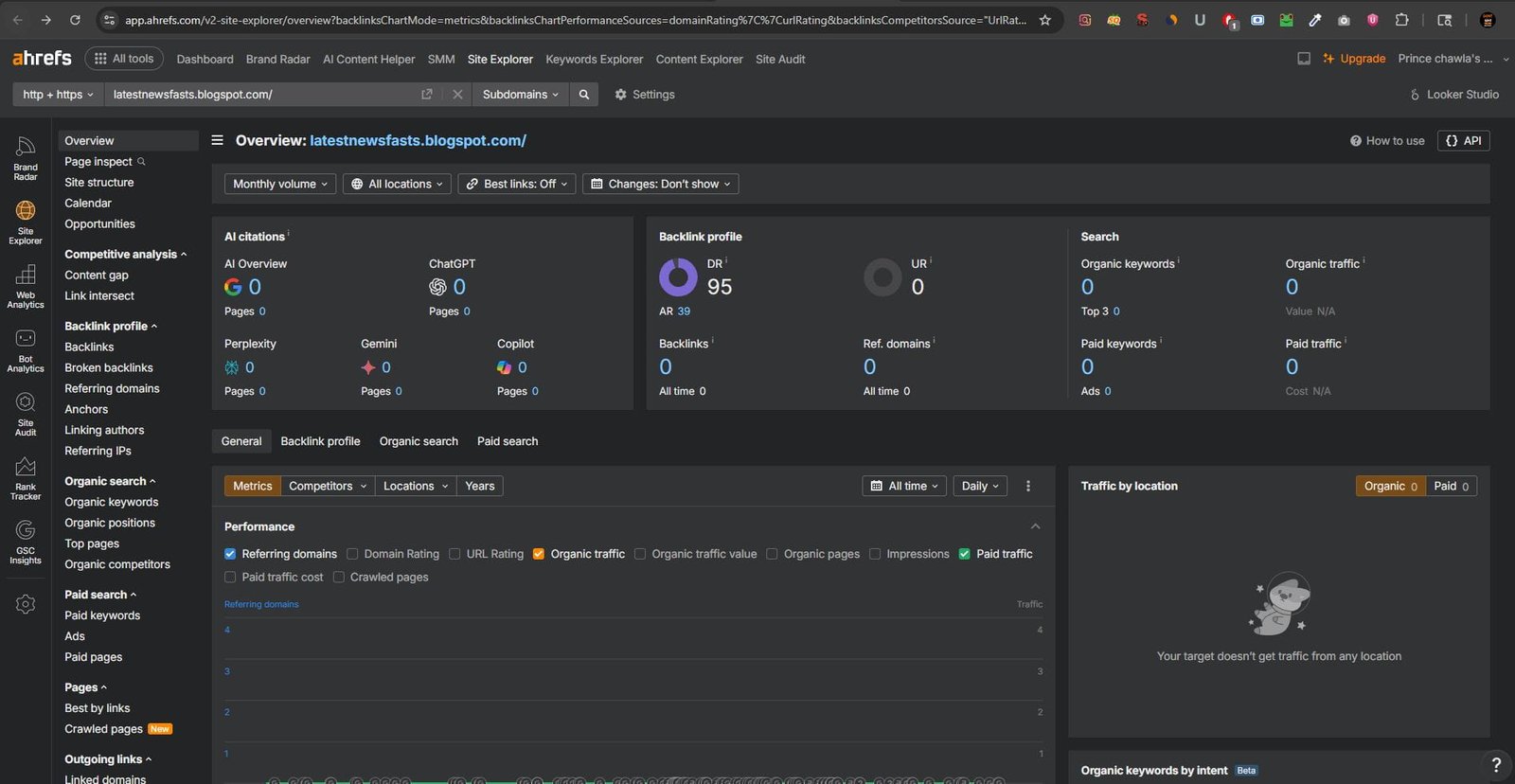Enable the Crawled pages checkbox
The width and height of the screenshot is (1515, 784).
[338, 577]
